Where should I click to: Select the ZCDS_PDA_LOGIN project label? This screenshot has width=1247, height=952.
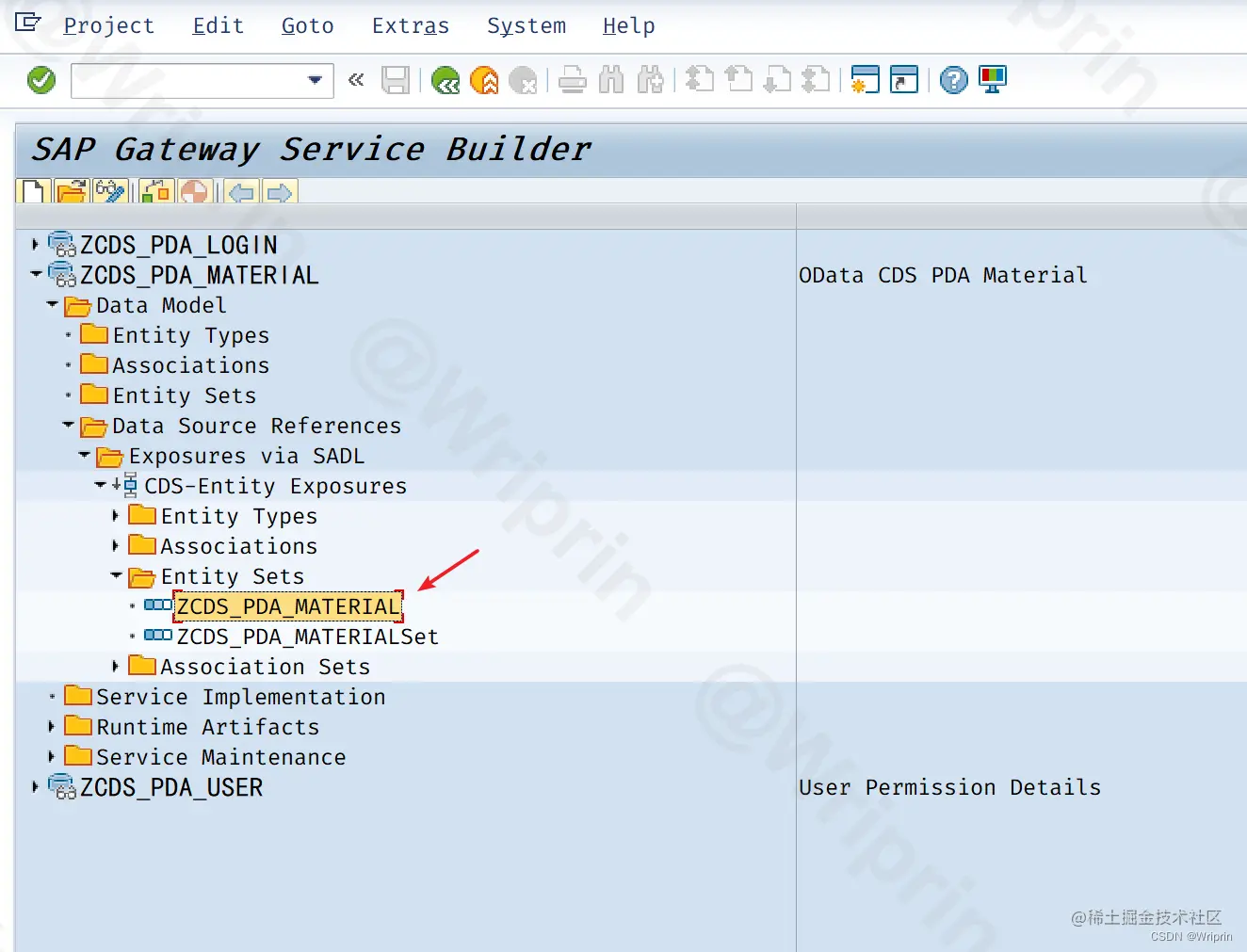(179, 245)
